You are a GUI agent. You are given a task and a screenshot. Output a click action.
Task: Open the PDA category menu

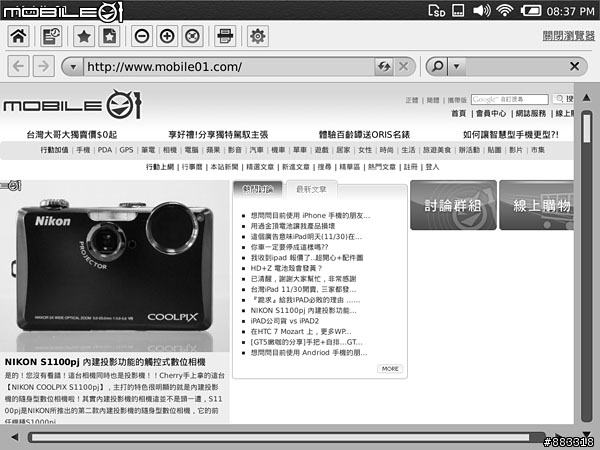(105, 150)
